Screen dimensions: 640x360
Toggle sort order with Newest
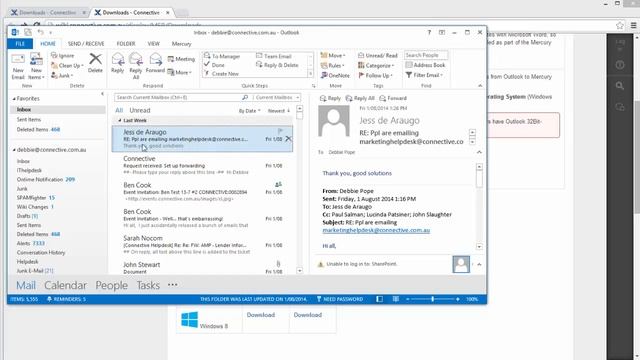click(x=279, y=111)
